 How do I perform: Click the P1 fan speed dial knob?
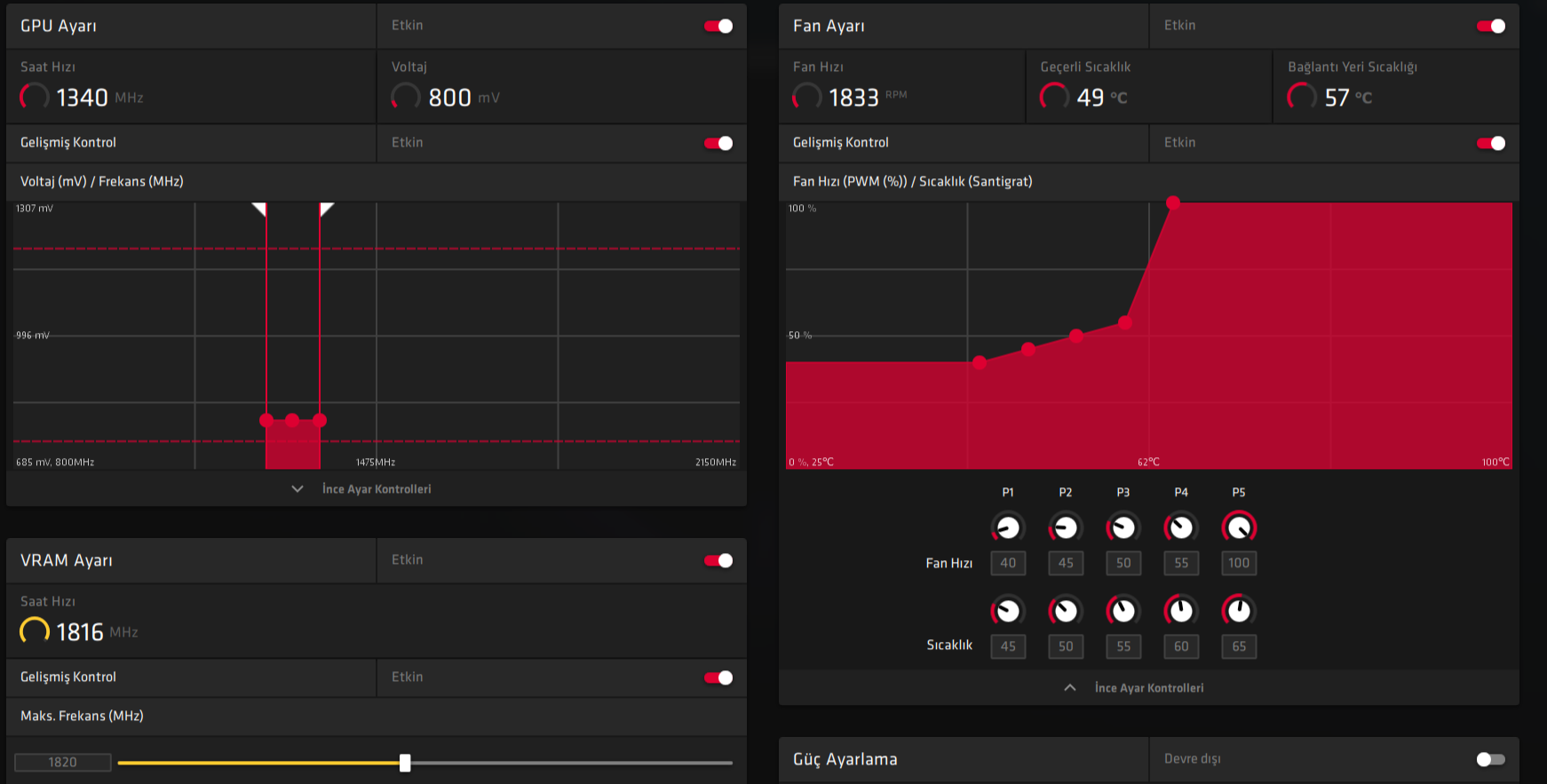coord(1008,528)
